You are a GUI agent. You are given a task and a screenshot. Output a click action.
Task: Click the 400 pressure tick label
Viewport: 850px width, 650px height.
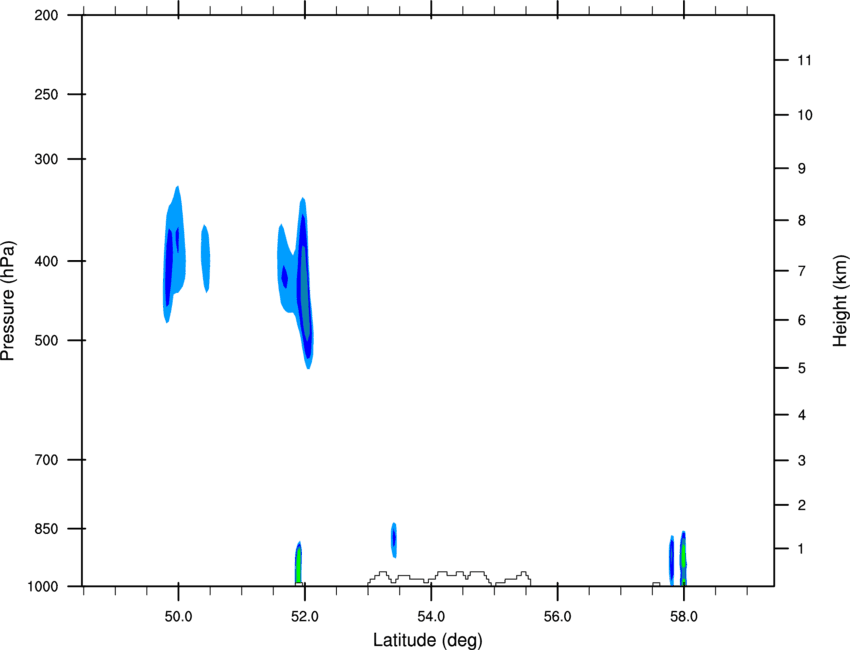click(46, 261)
